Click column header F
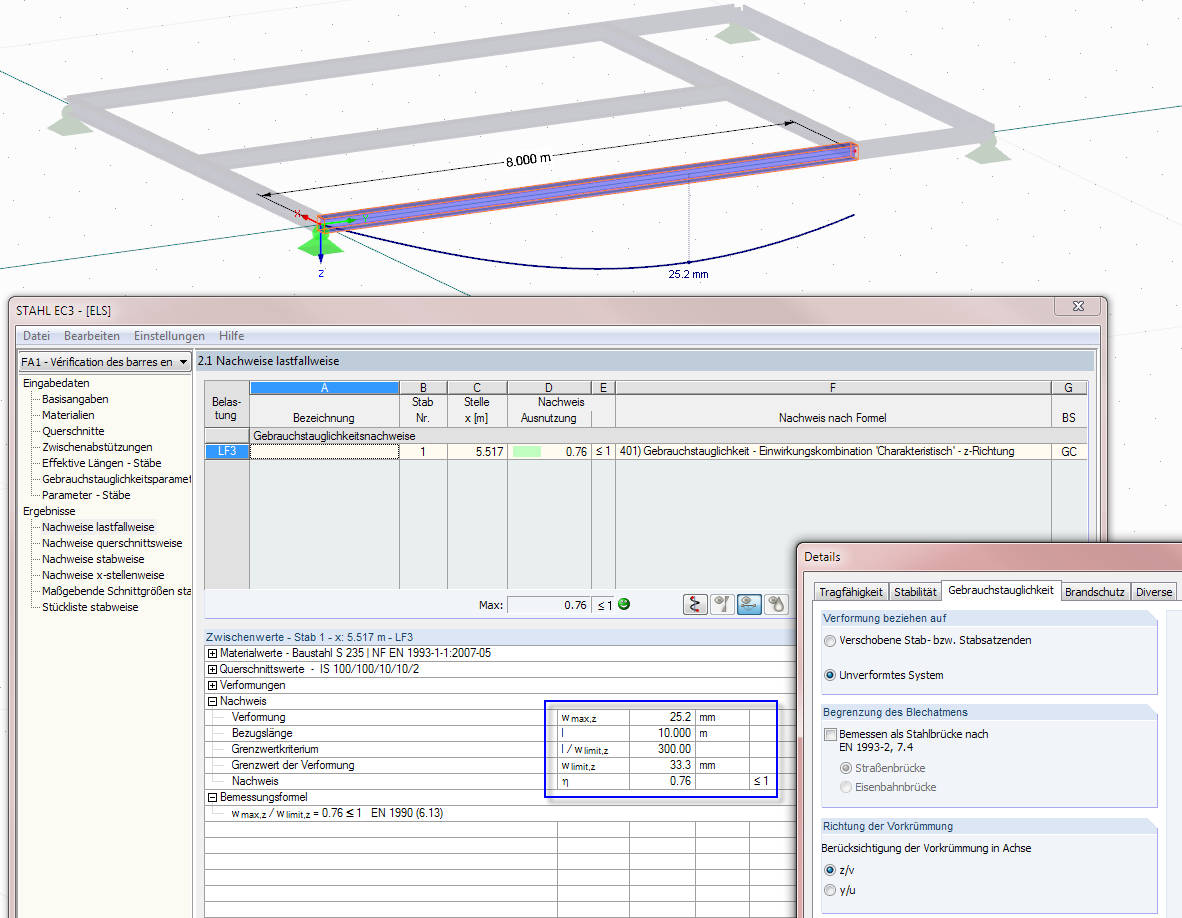This screenshot has height=918, width=1182. tap(833, 387)
